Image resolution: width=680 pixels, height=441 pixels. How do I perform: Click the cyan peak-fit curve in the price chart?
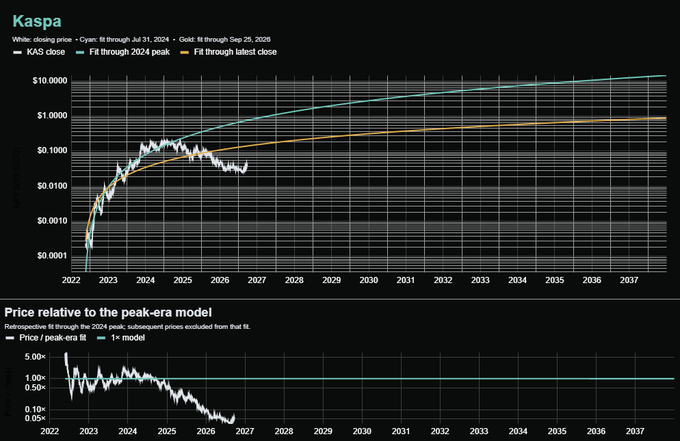tap(369, 101)
